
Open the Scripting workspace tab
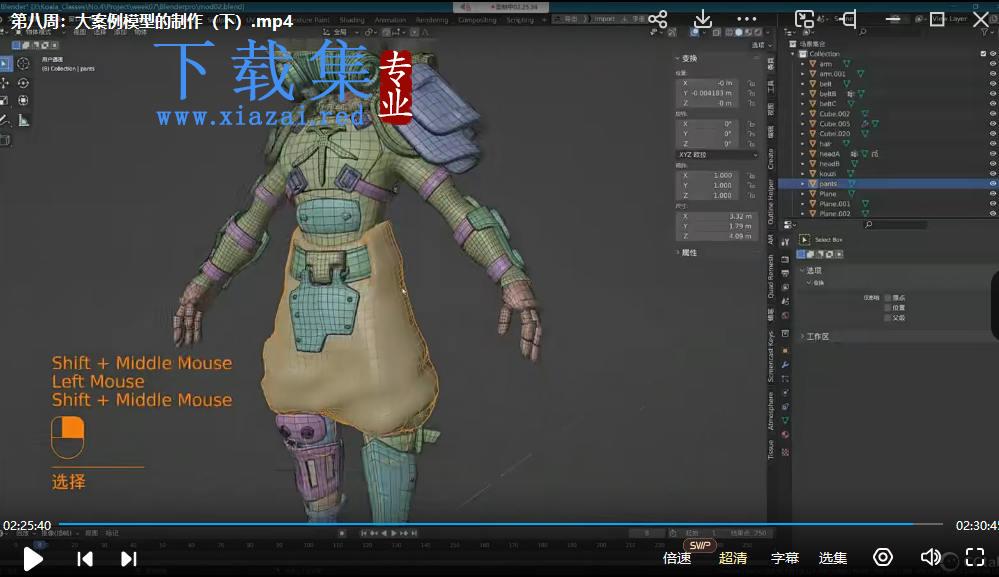[x=520, y=20]
